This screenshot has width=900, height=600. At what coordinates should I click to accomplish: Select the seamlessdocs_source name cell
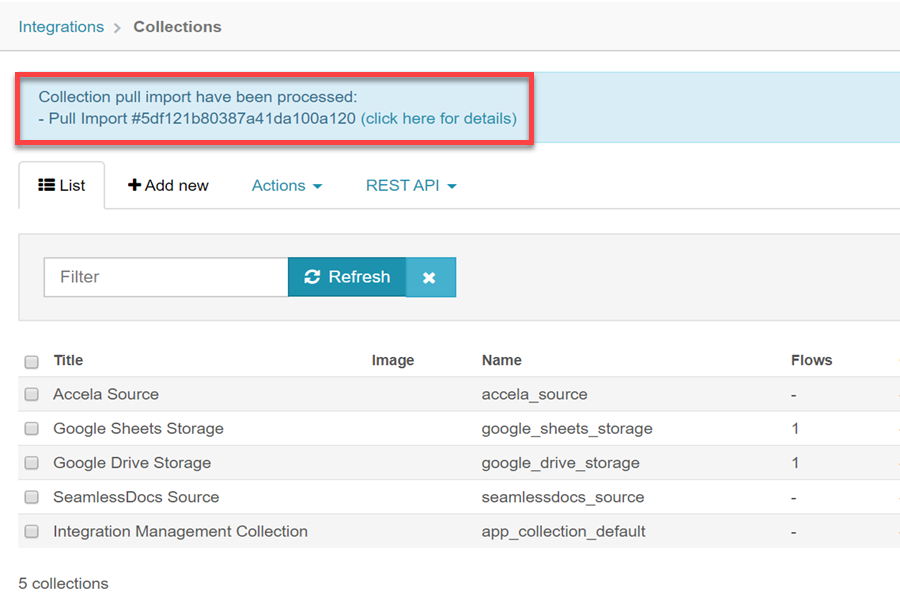point(562,497)
